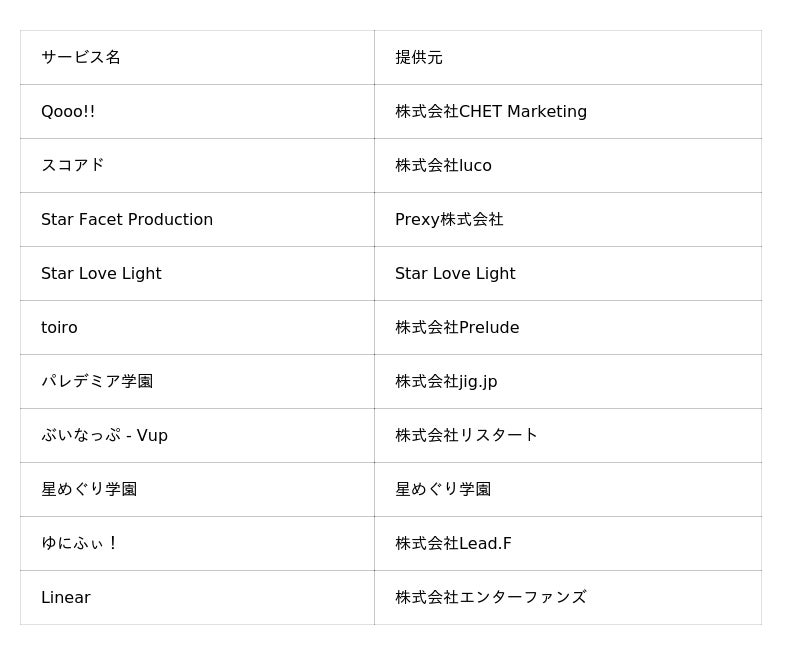Screen dimensions: 800x655
Task: Click the 株式会社Lead.F provider cell
Action: 453,543
